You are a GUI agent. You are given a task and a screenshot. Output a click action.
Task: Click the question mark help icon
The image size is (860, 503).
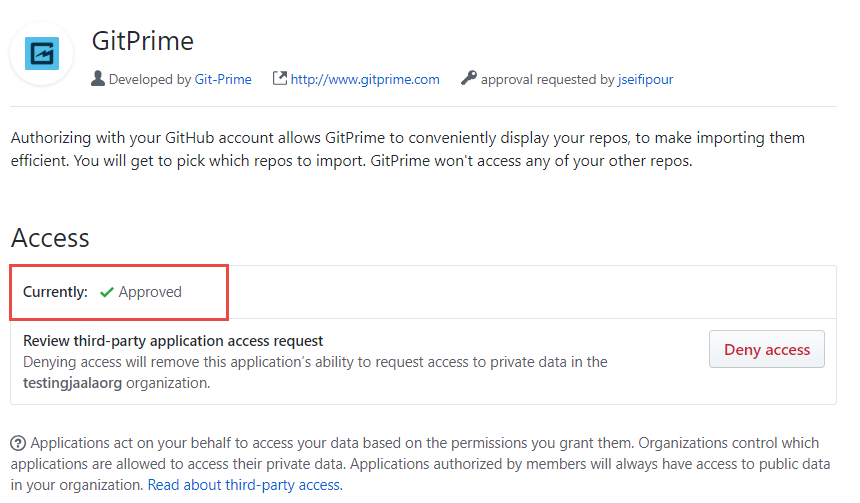[18, 443]
